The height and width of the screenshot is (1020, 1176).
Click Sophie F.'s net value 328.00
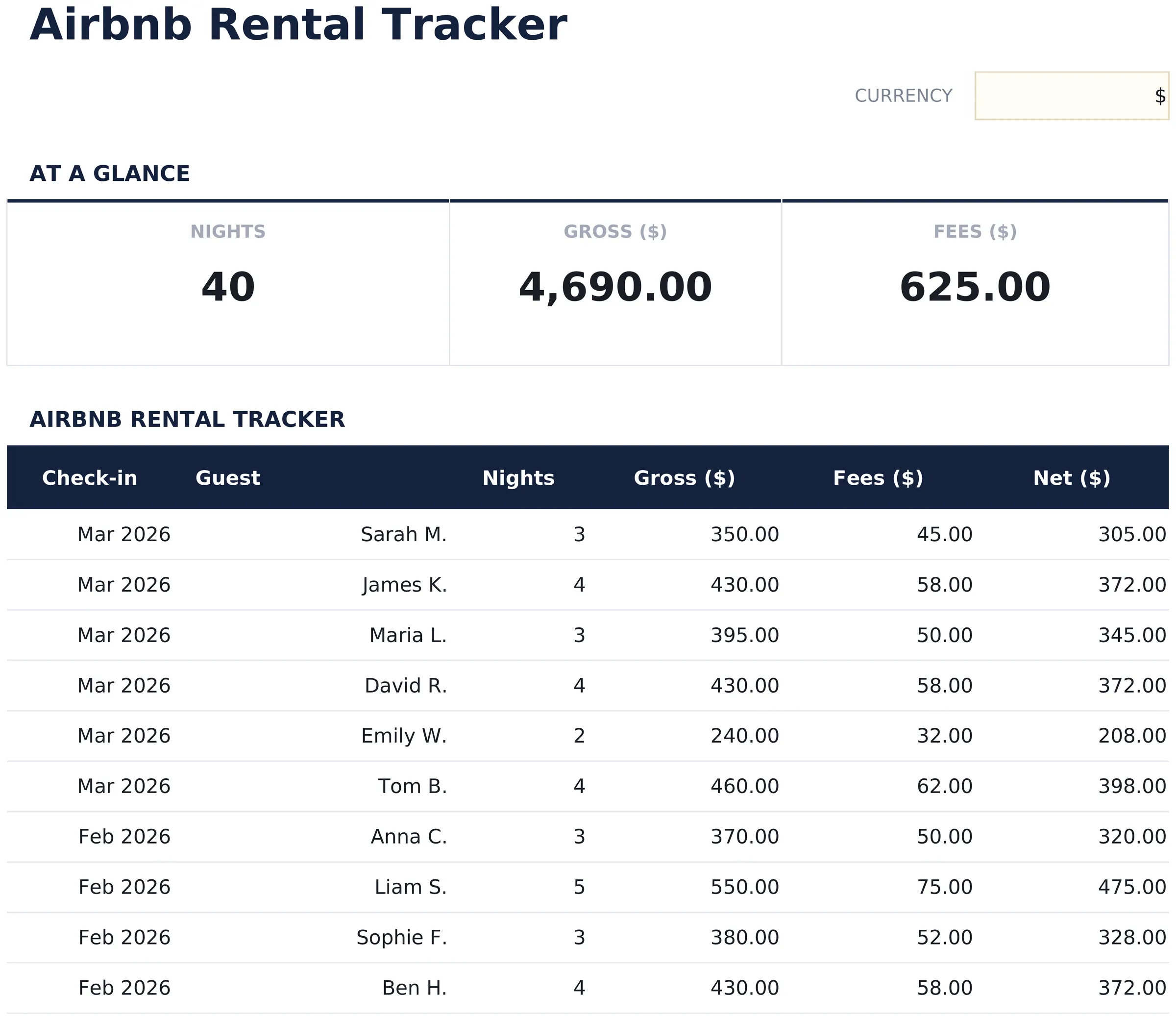click(x=1132, y=938)
